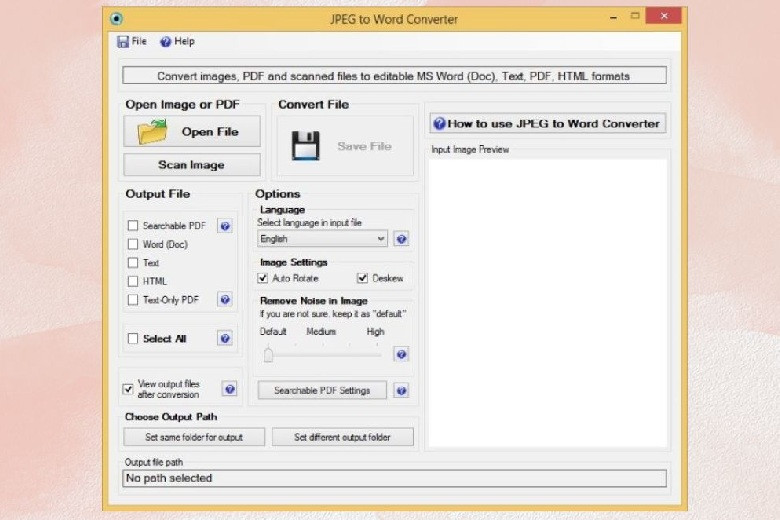The height and width of the screenshot is (520, 780).
Task: Open help icon next to Select All
Action: (225, 338)
